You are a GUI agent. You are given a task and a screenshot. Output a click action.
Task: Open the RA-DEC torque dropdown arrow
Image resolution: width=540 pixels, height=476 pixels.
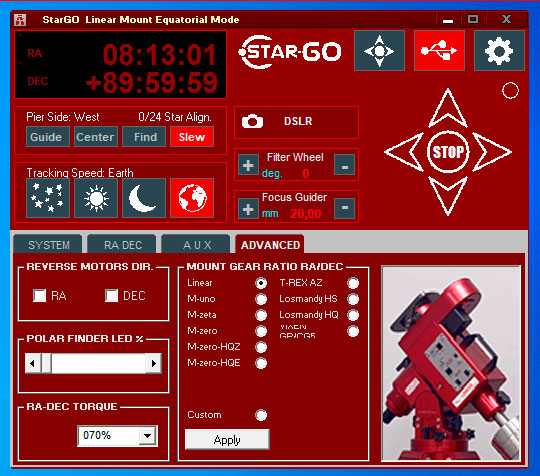(x=148, y=436)
